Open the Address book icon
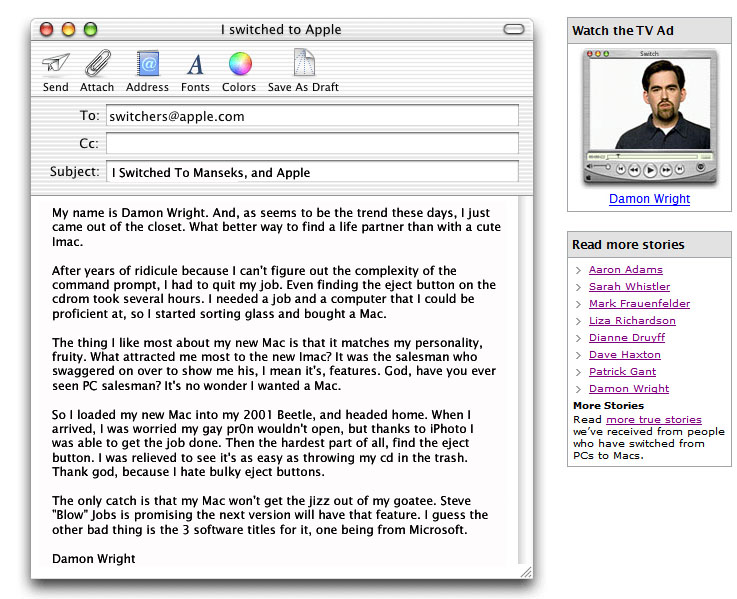The height and width of the screenshot is (599, 737). [x=148, y=63]
